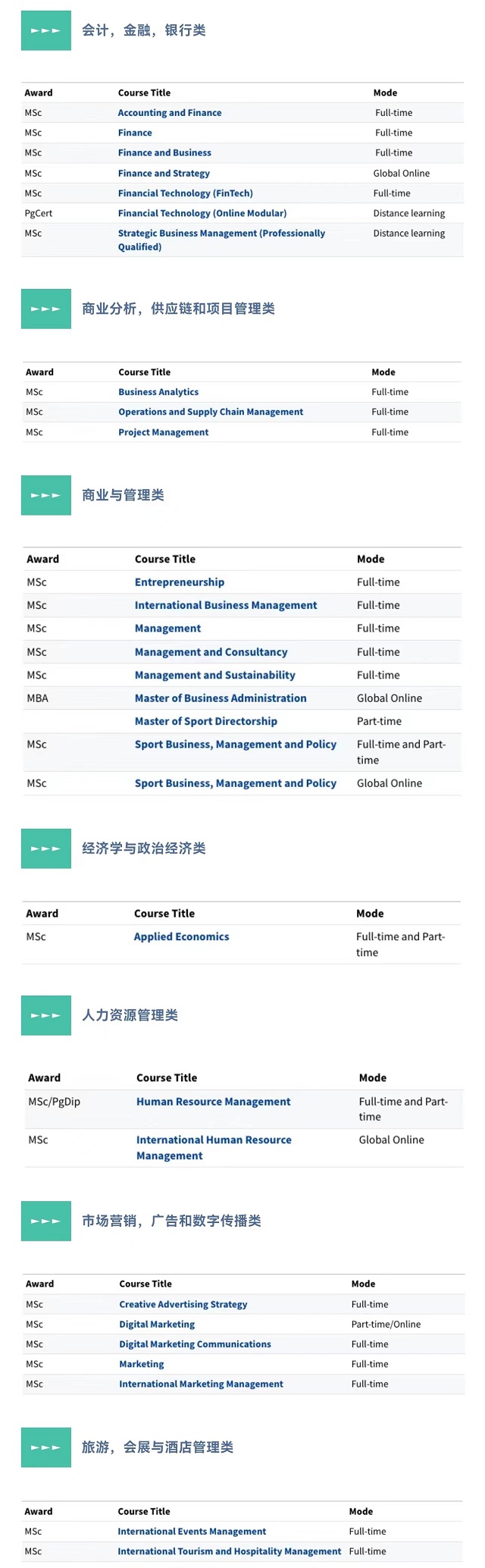The width and height of the screenshot is (485, 1568).
Task: Open Management and Sustainability course
Action: (x=215, y=675)
